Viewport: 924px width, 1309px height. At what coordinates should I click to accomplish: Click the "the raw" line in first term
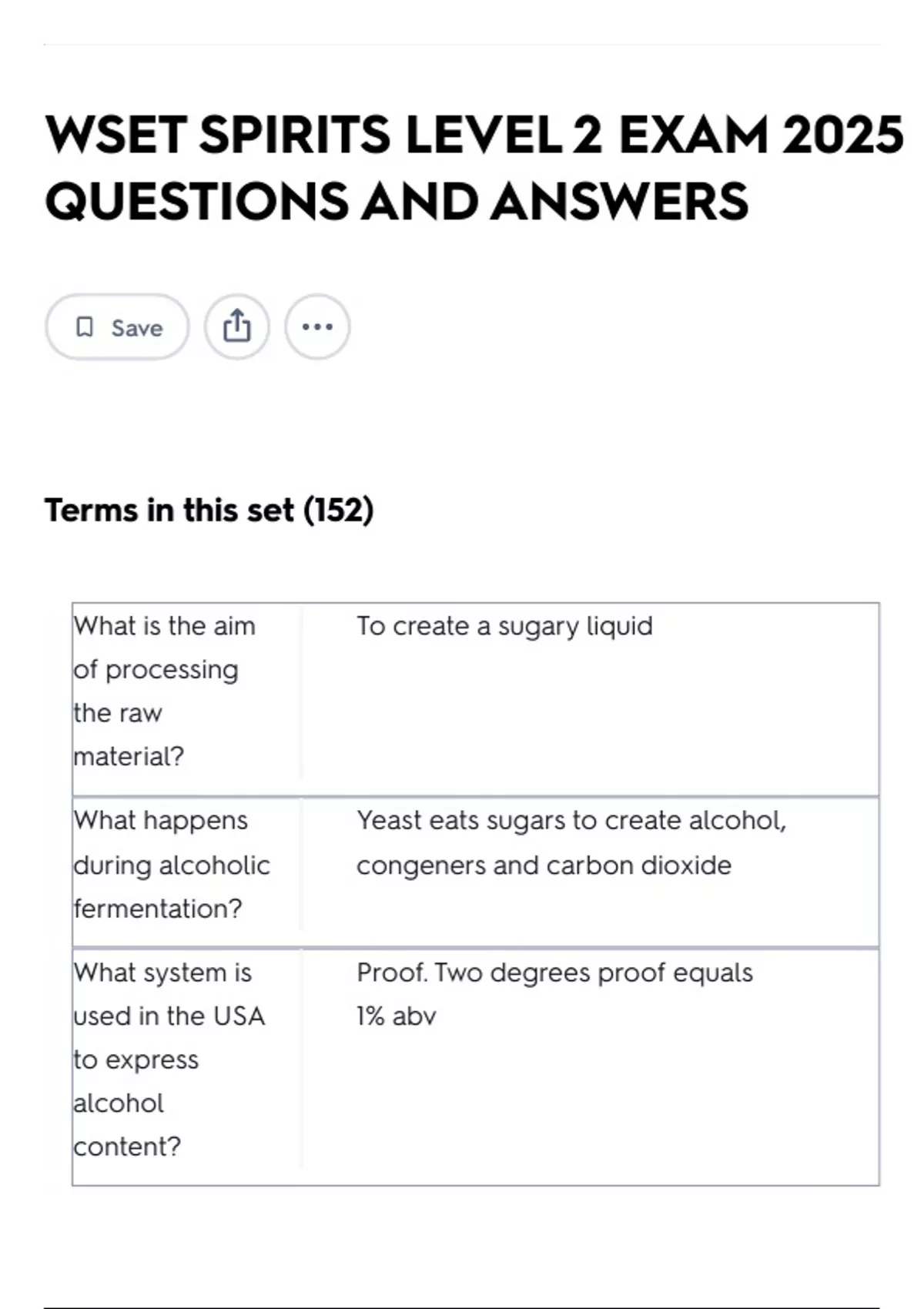click(118, 713)
